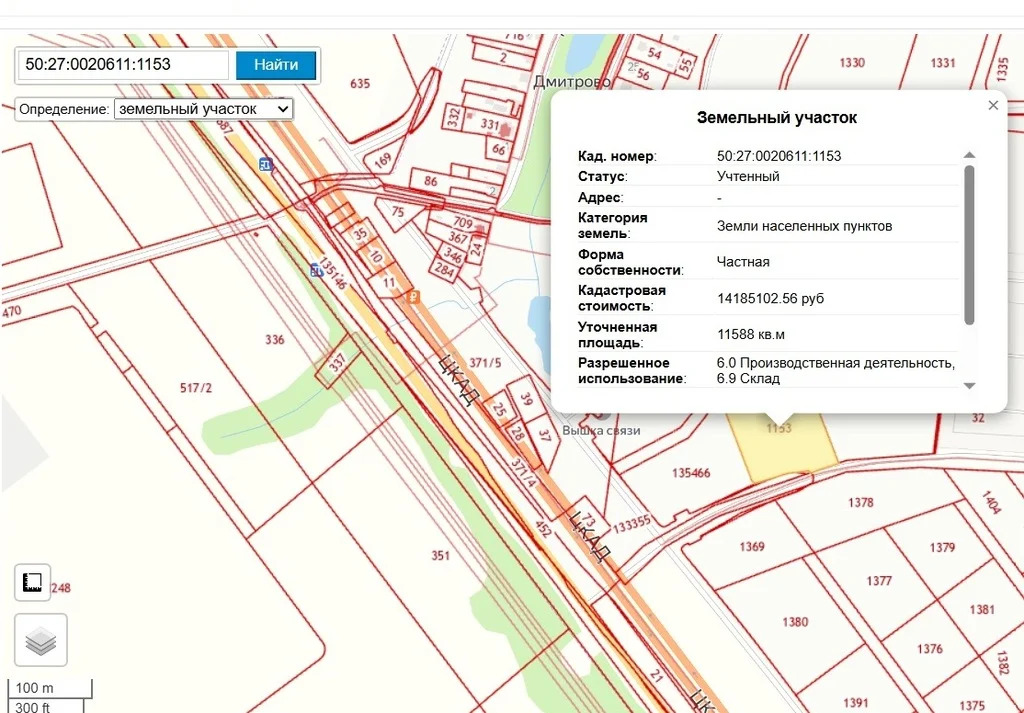Click blue fuel station icon below the dropdown
The width and height of the screenshot is (1024, 713).
coord(265,165)
